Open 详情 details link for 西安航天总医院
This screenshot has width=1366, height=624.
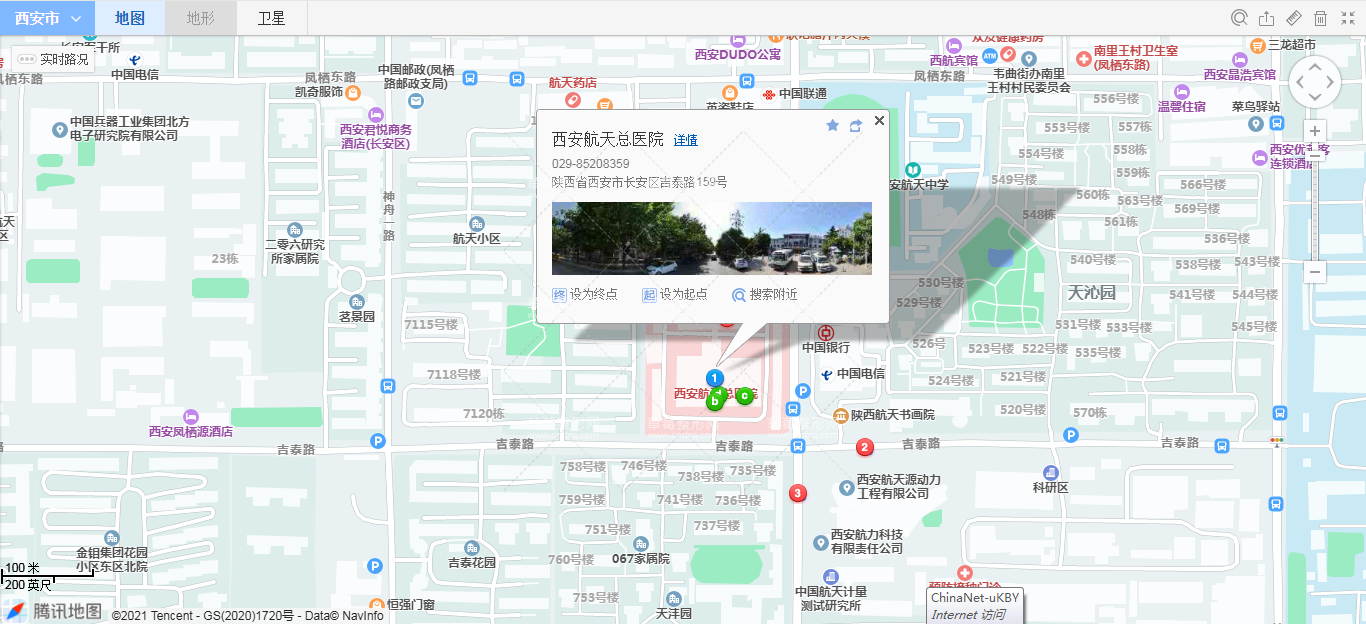click(685, 140)
